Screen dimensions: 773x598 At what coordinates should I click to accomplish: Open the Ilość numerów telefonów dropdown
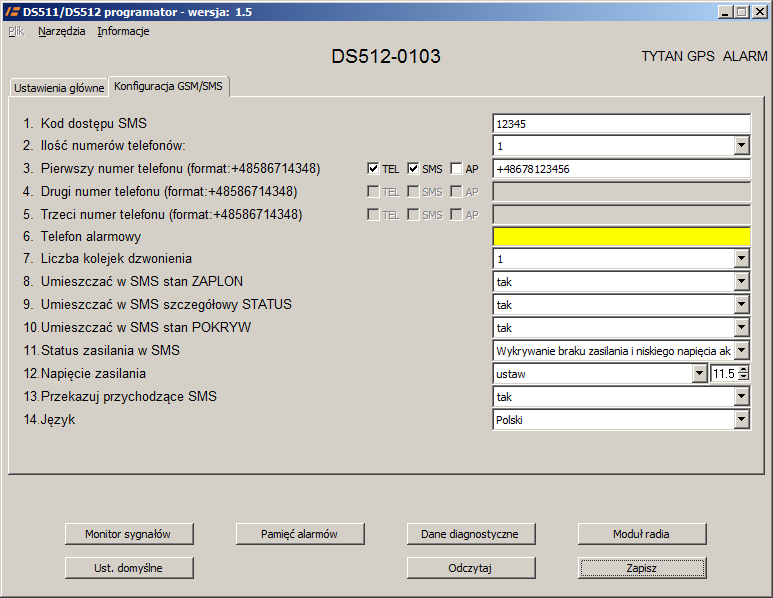[x=741, y=146]
